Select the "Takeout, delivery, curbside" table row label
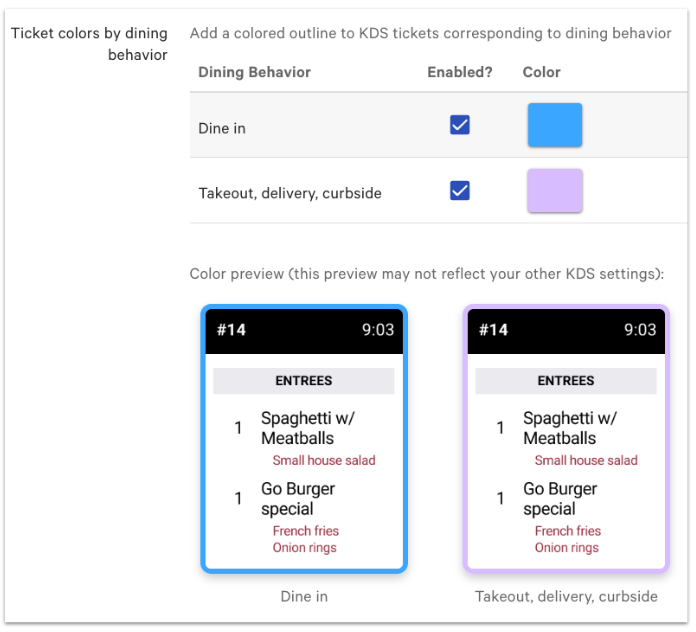Viewport: 696px width, 632px height. (290, 193)
